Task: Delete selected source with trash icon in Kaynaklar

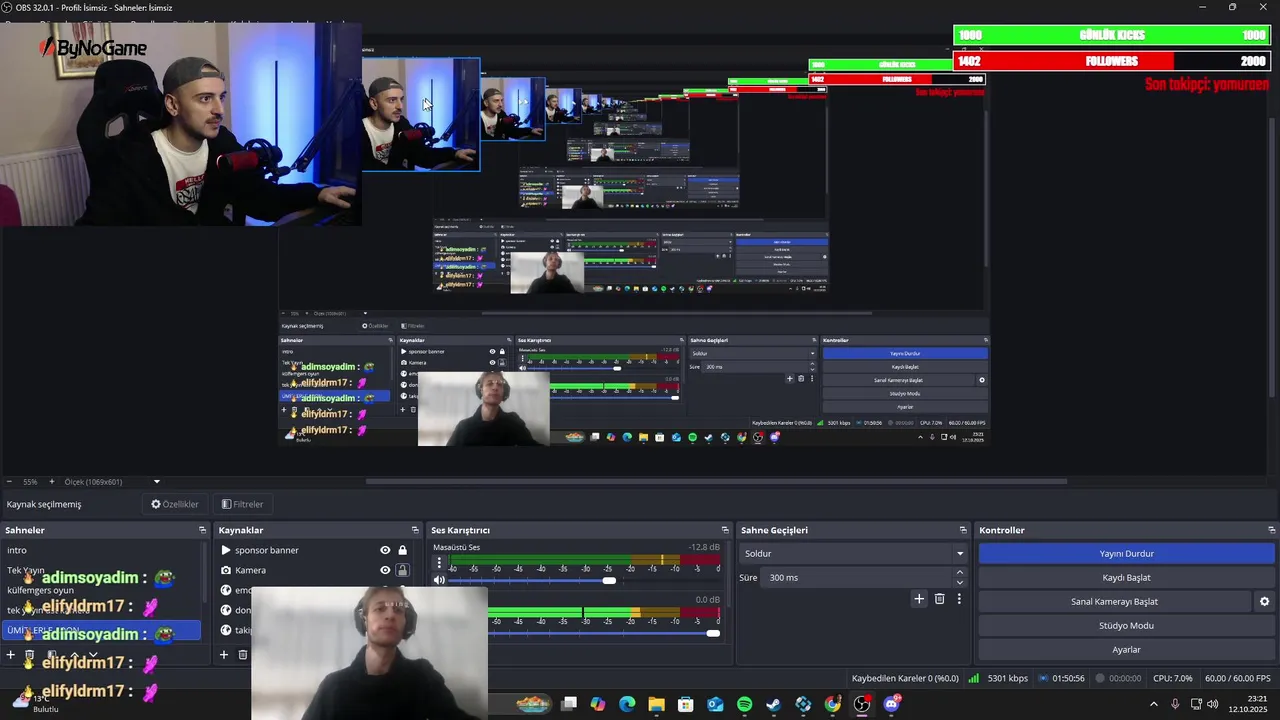Action: pyautogui.click(x=242, y=655)
